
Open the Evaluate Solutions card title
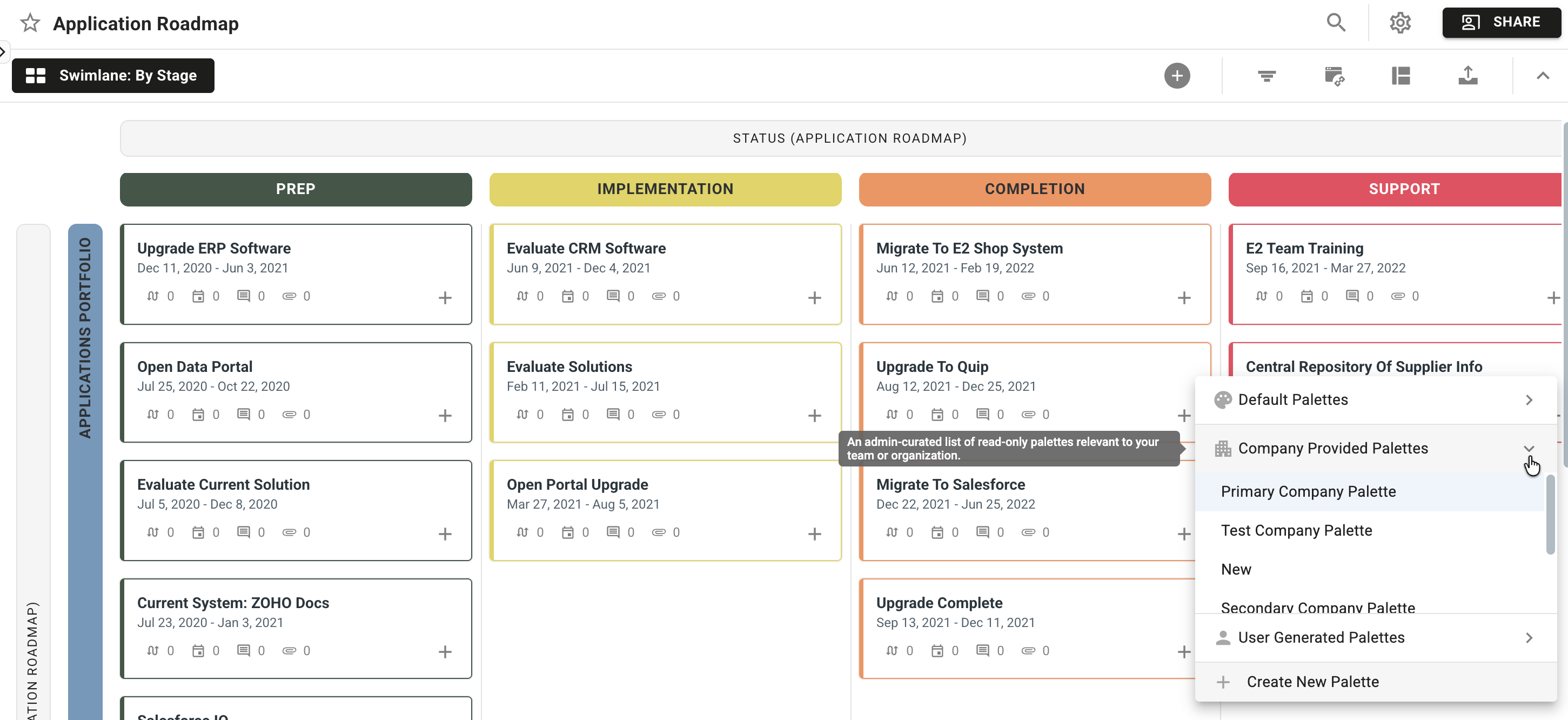pyautogui.click(x=569, y=366)
